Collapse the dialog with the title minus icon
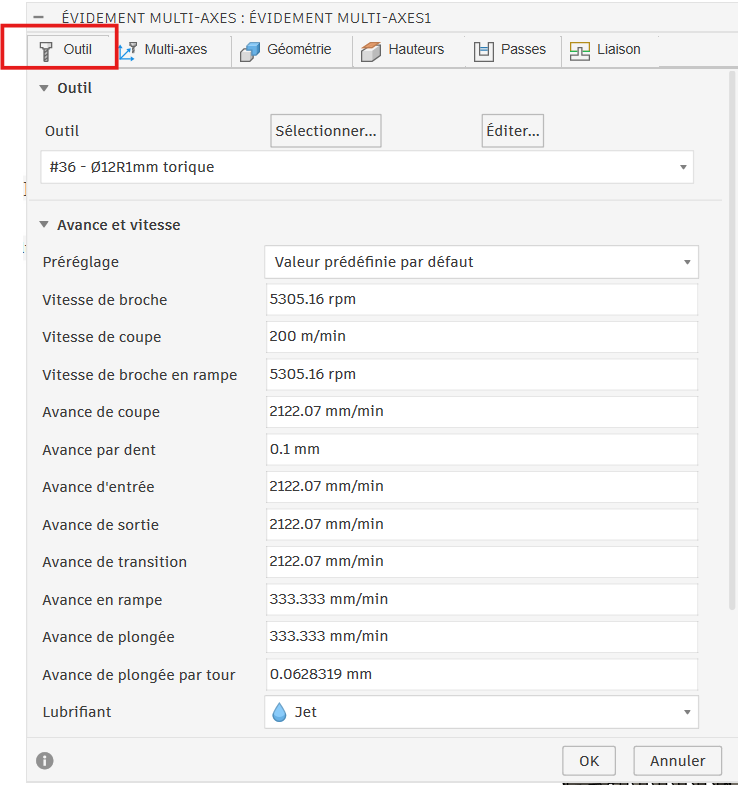The width and height of the screenshot is (738, 785). pos(39,18)
